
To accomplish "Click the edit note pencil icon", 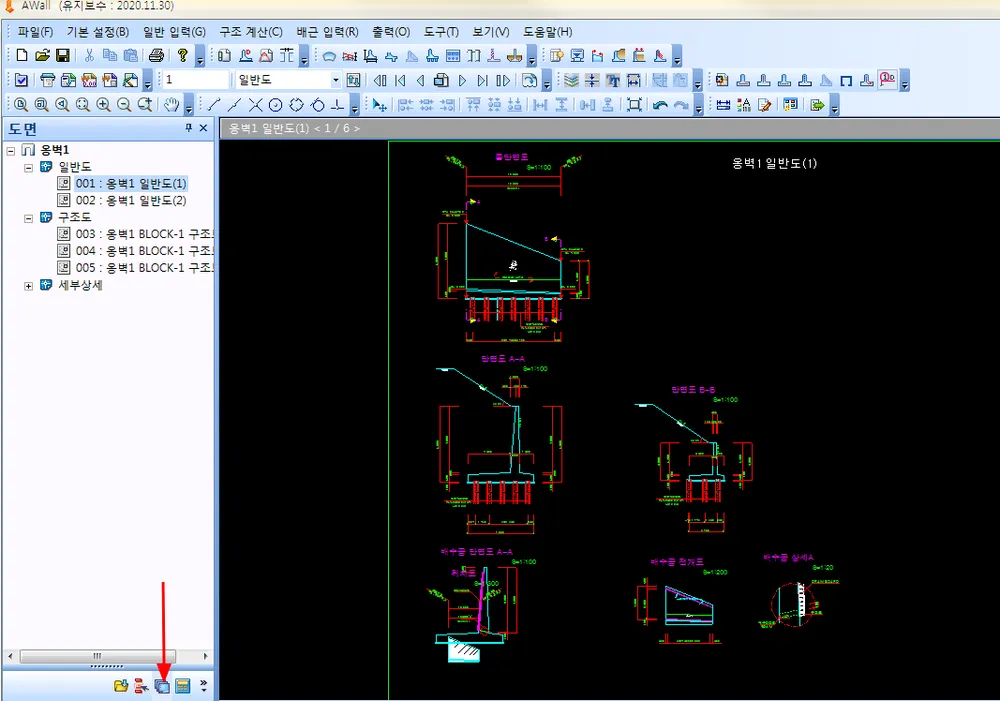I will coord(765,104).
